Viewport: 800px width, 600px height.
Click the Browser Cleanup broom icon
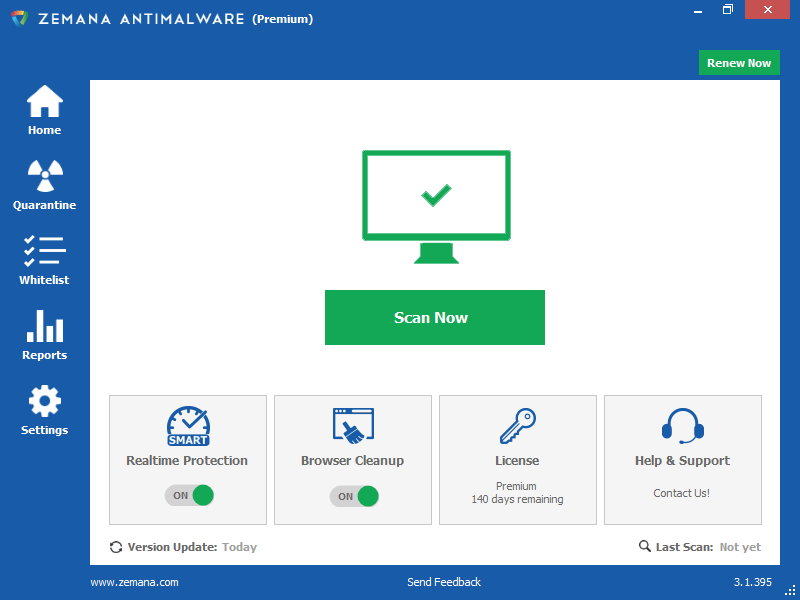point(352,426)
